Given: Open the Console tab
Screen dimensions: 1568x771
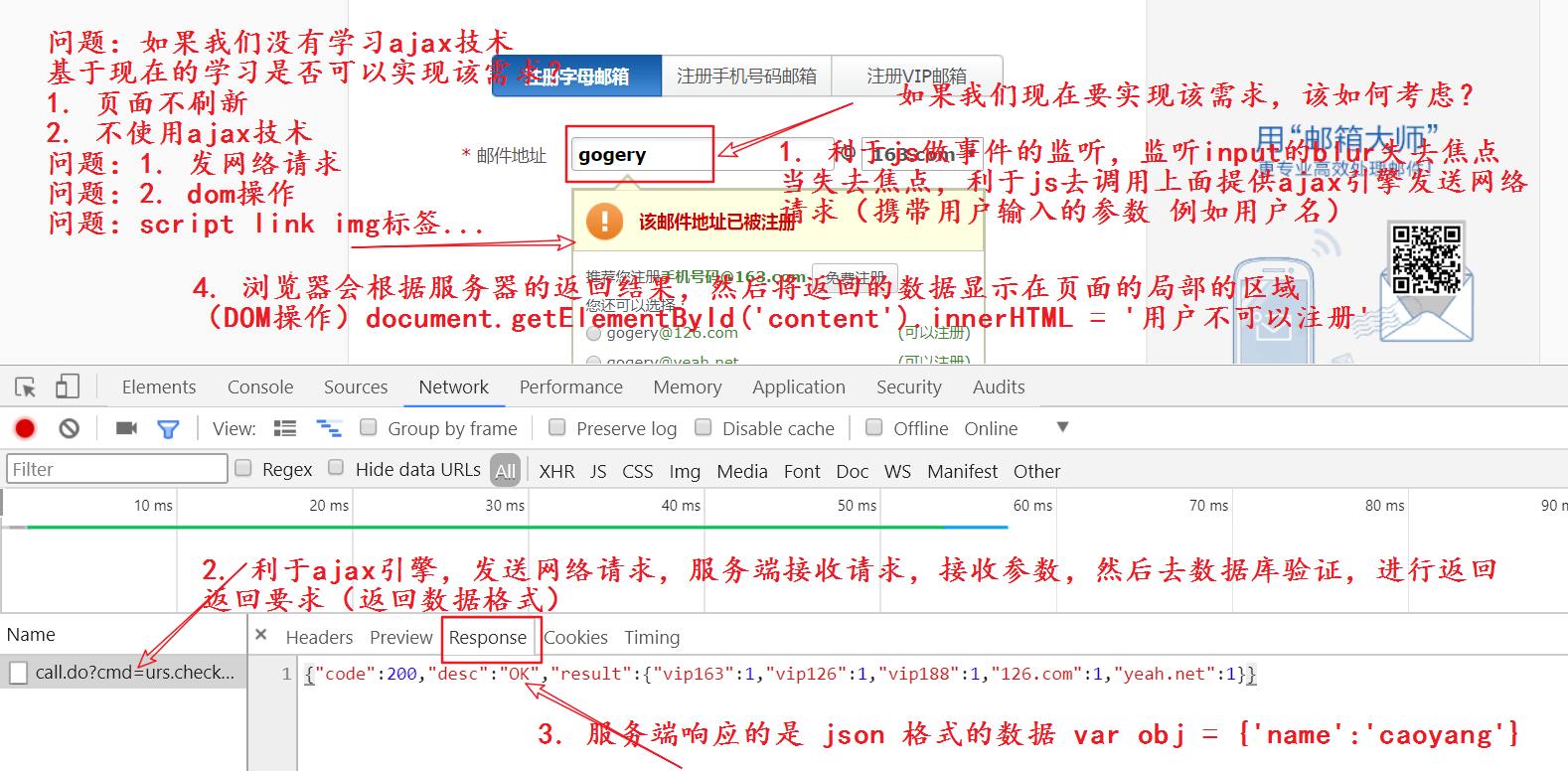Looking at the screenshot, I should click(x=260, y=387).
